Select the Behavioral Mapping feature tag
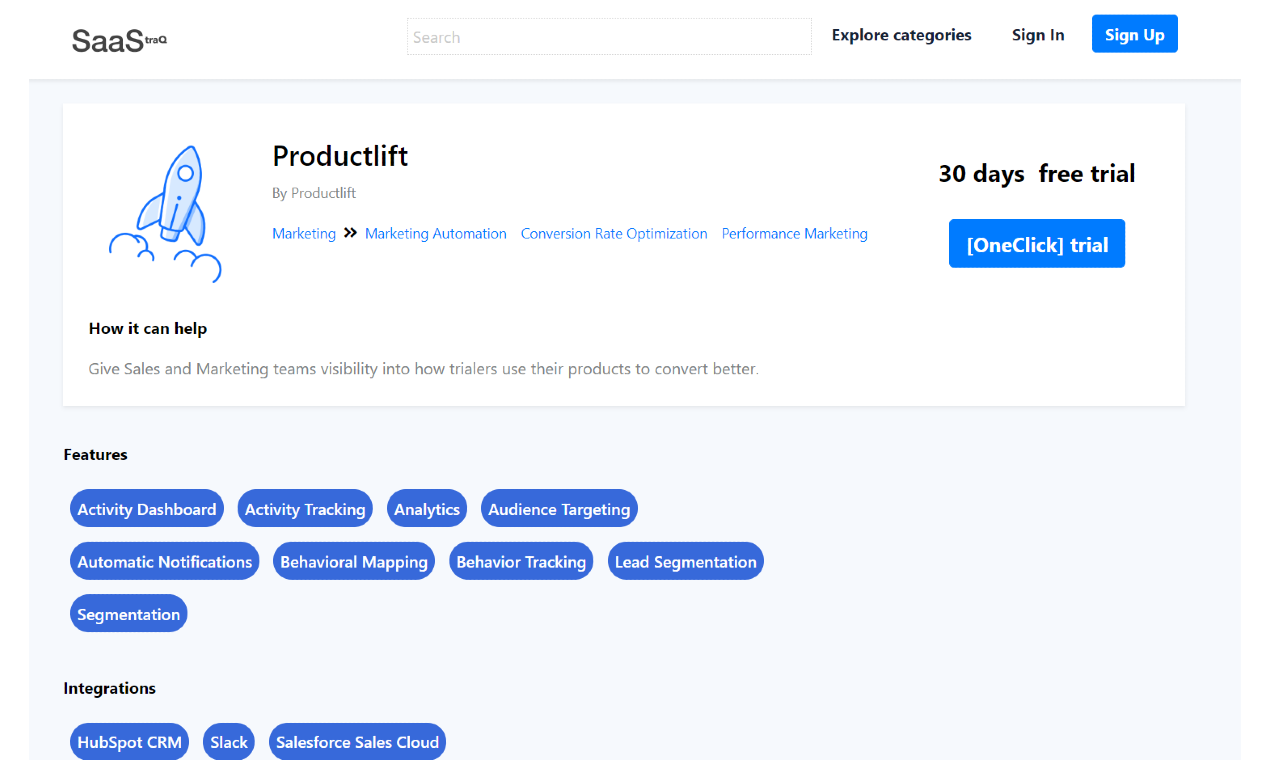1270x760 pixels. (x=354, y=561)
